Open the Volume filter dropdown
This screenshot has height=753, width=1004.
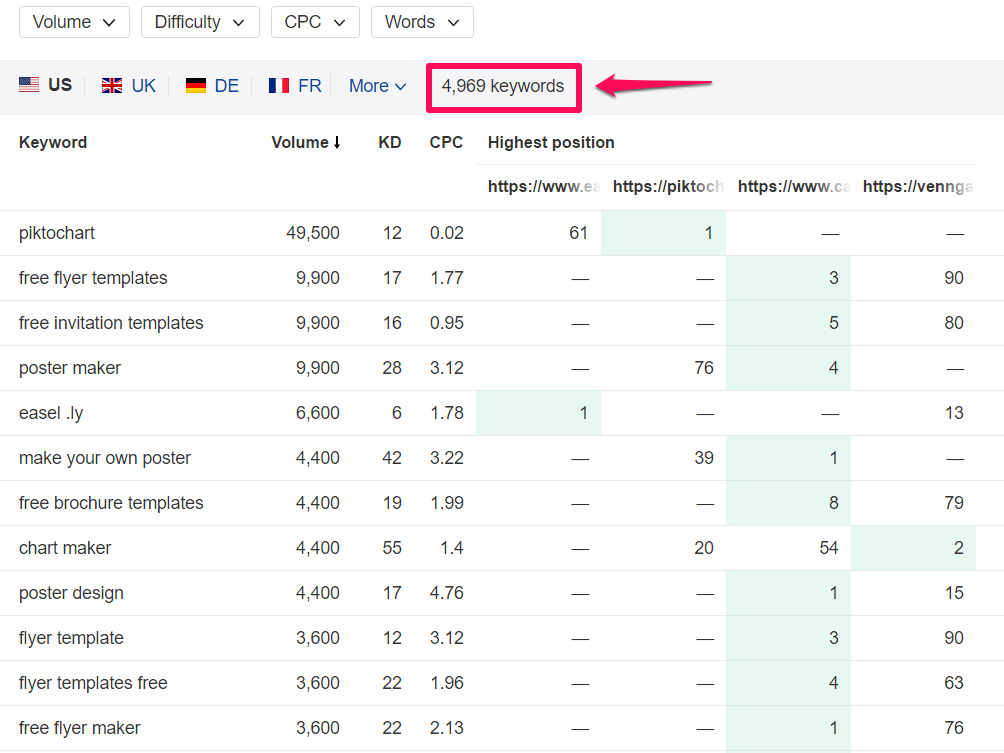click(74, 22)
